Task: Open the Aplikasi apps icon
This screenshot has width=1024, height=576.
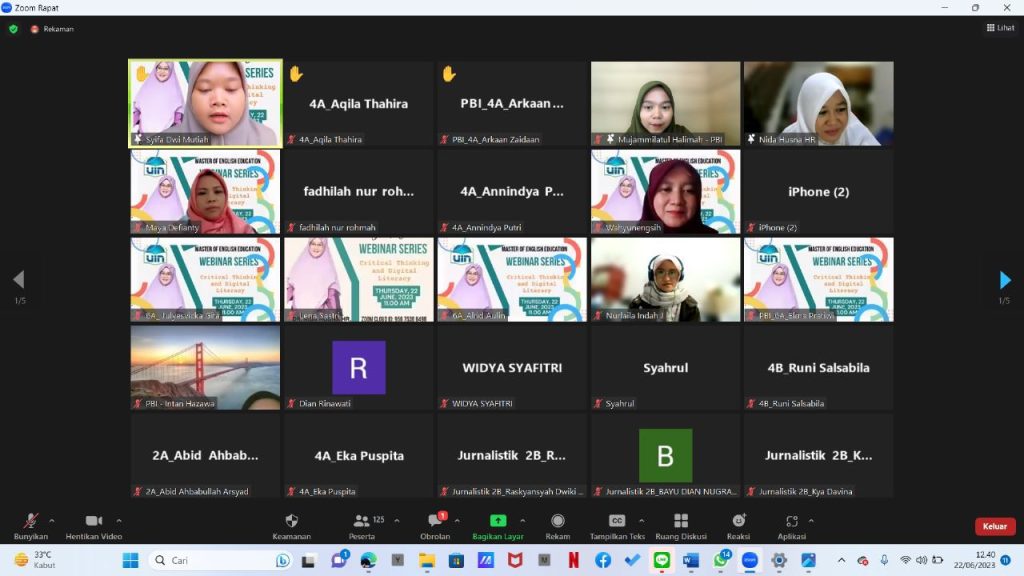Action: coord(791,521)
